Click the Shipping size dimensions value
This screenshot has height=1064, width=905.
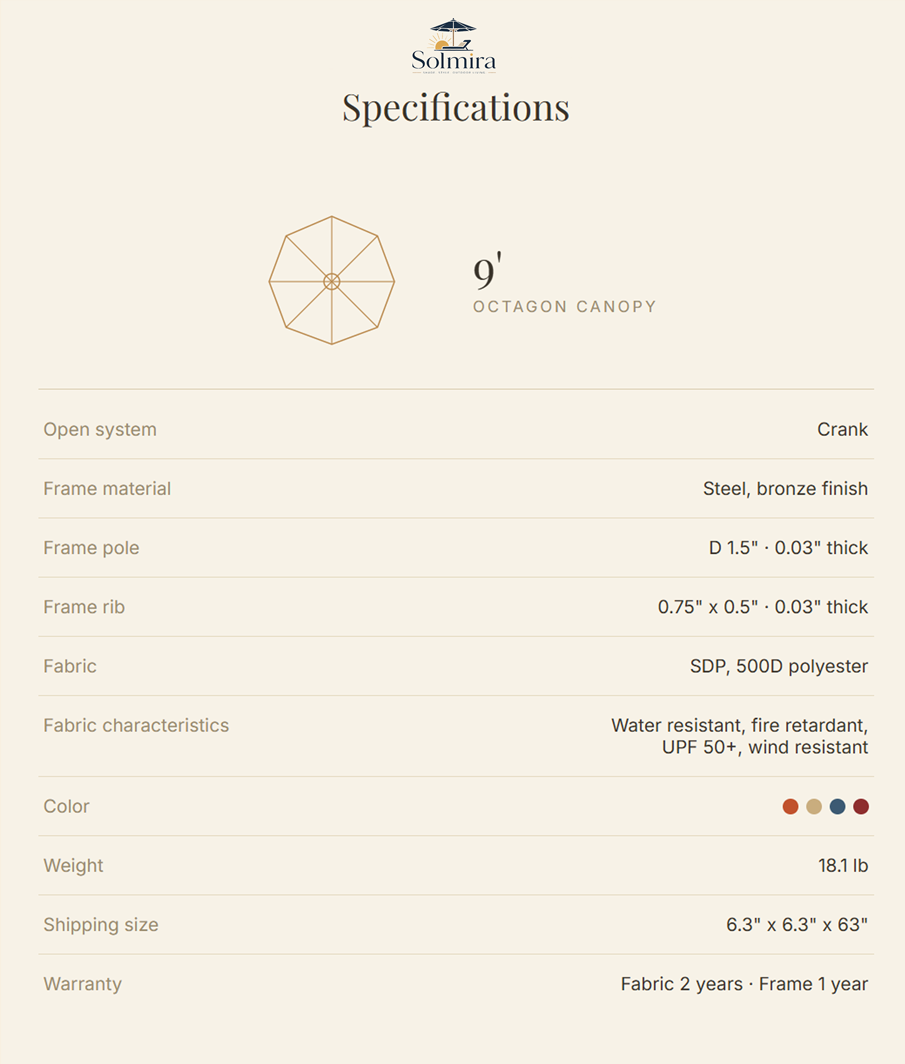point(797,925)
